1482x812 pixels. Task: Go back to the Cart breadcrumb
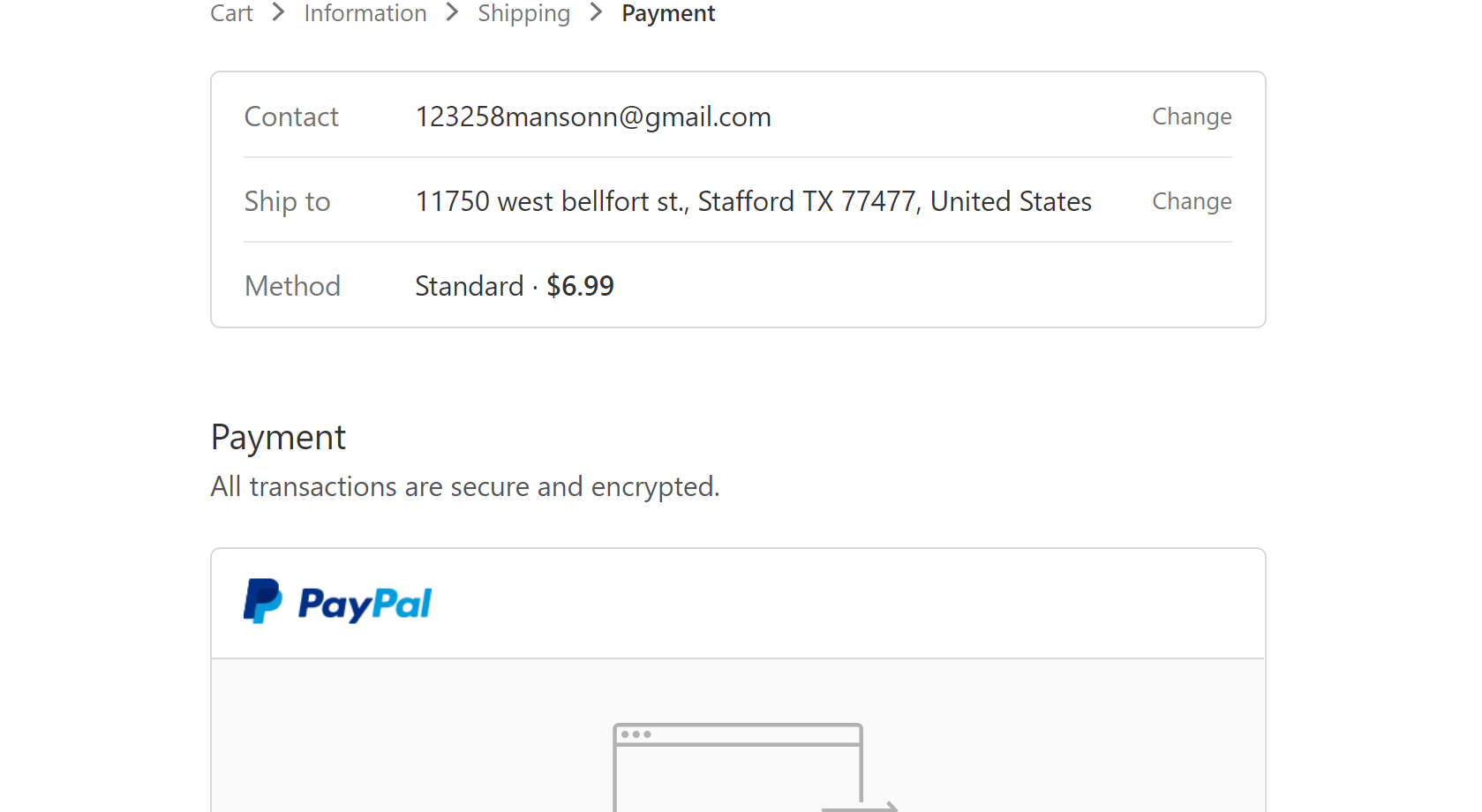point(231,13)
